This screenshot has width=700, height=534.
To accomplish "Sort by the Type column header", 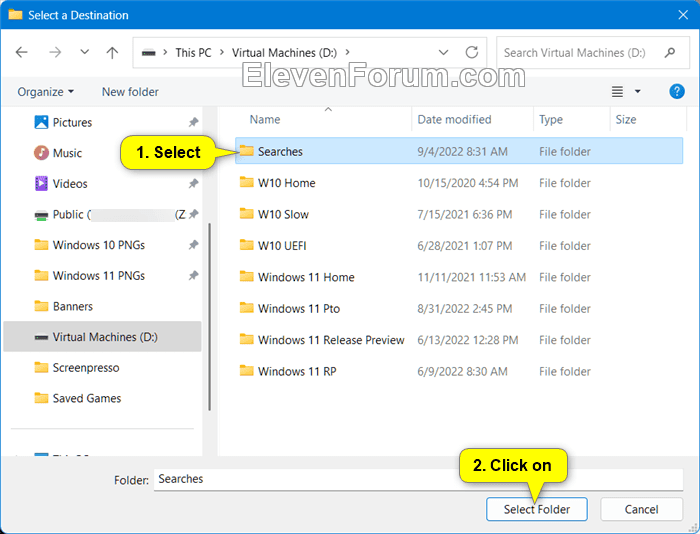I will [x=551, y=120].
